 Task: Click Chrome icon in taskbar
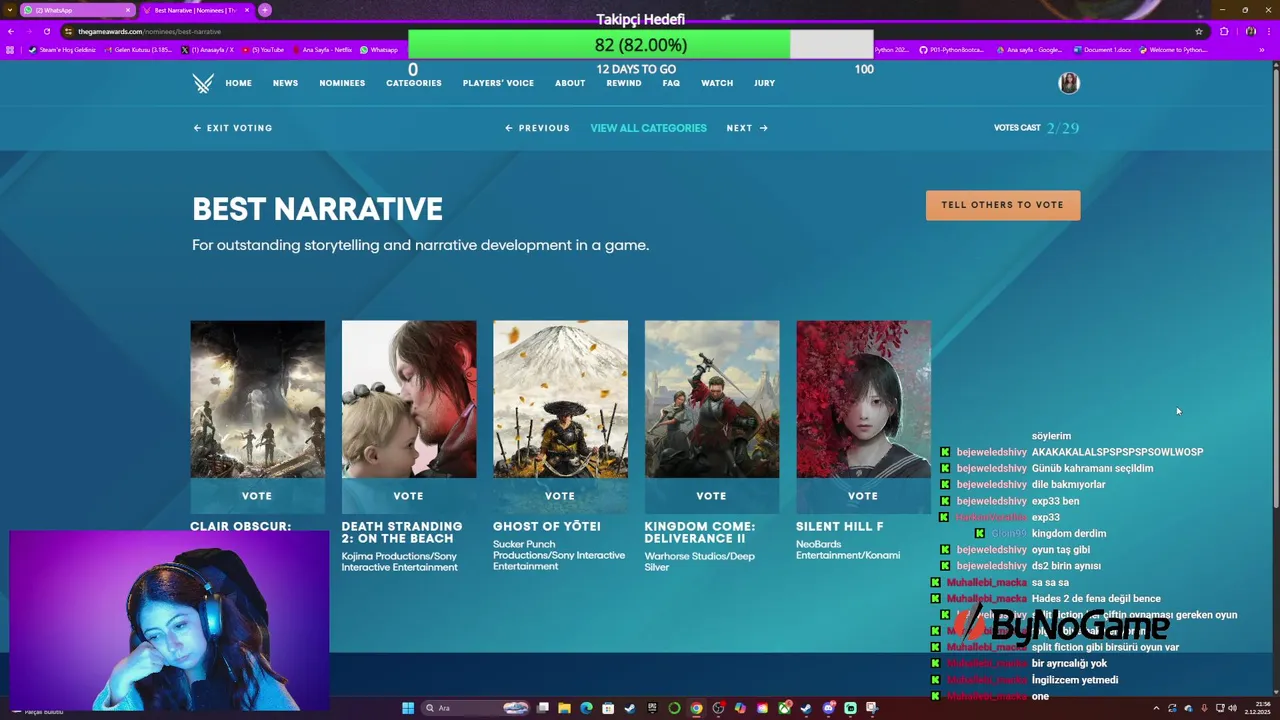click(x=696, y=708)
